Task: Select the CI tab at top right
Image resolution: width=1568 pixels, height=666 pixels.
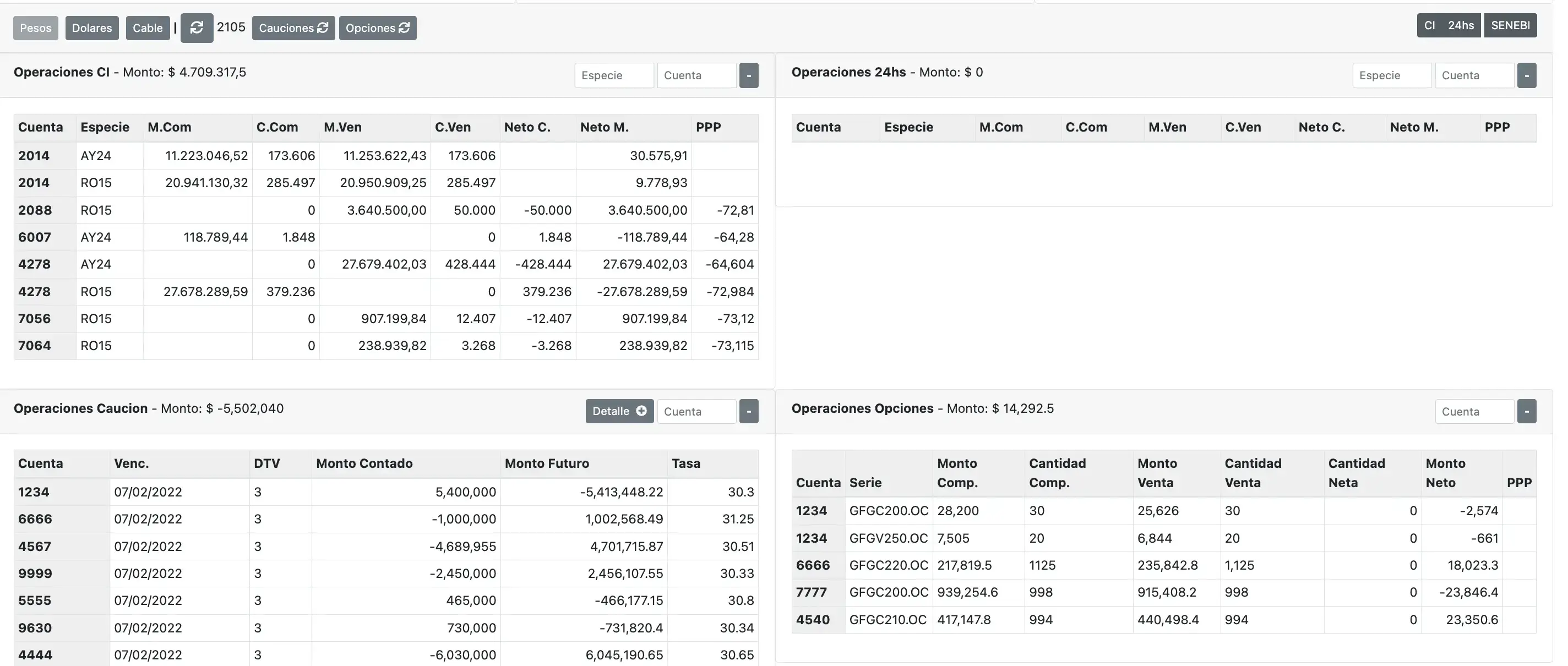Action: pos(1430,25)
